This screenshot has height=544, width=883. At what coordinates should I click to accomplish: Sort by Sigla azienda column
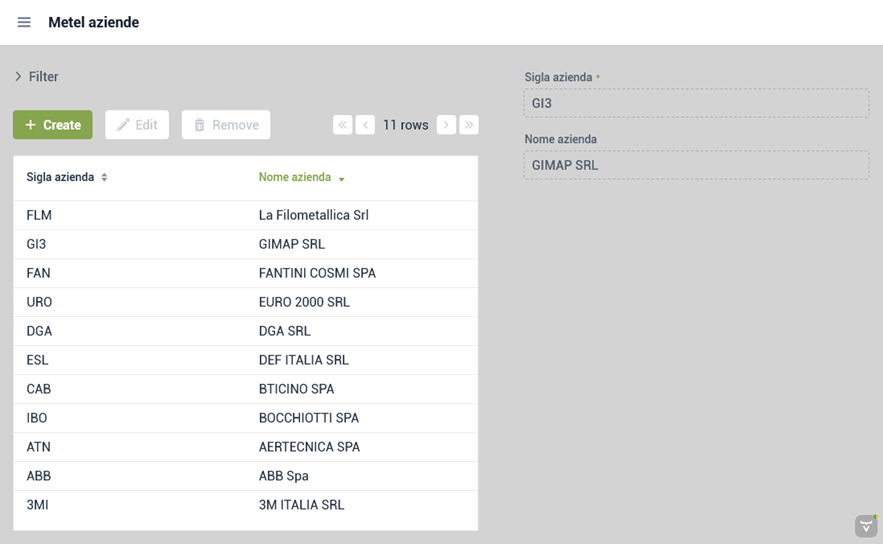point(66,177)
